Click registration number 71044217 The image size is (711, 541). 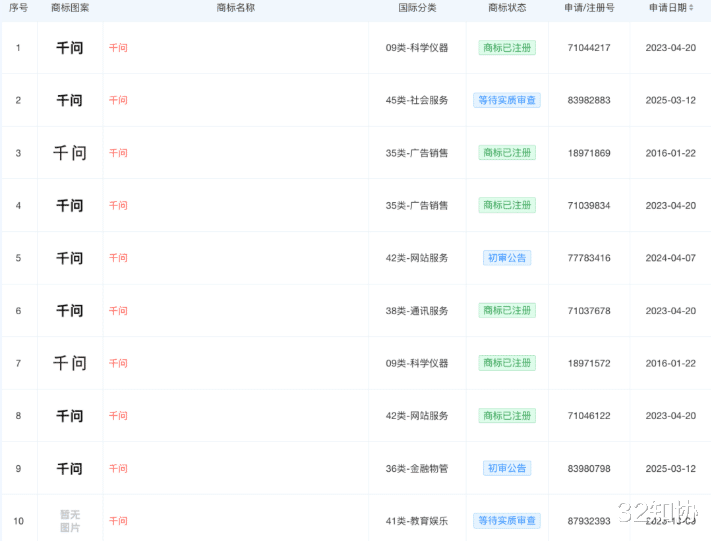coord(589,48)
